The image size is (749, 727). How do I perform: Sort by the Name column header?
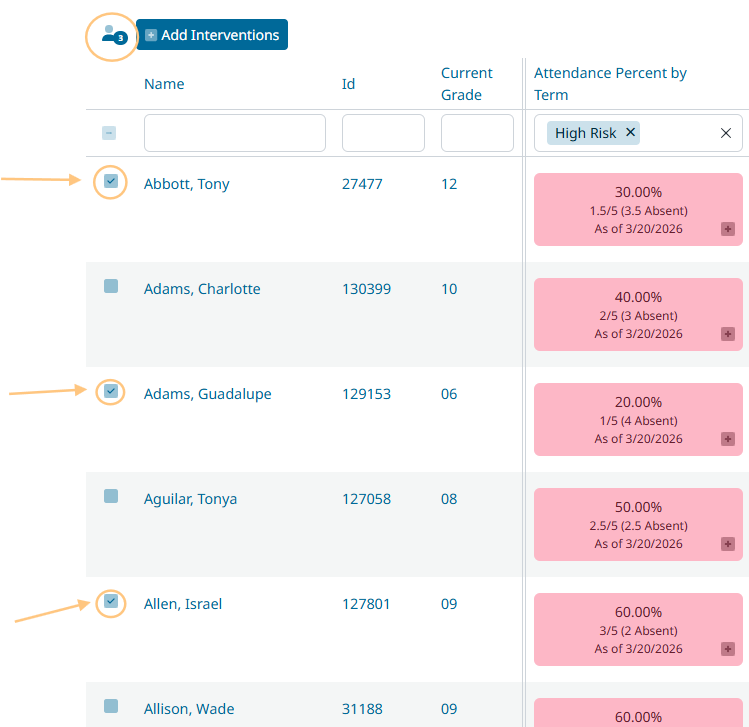pos(164,84)
